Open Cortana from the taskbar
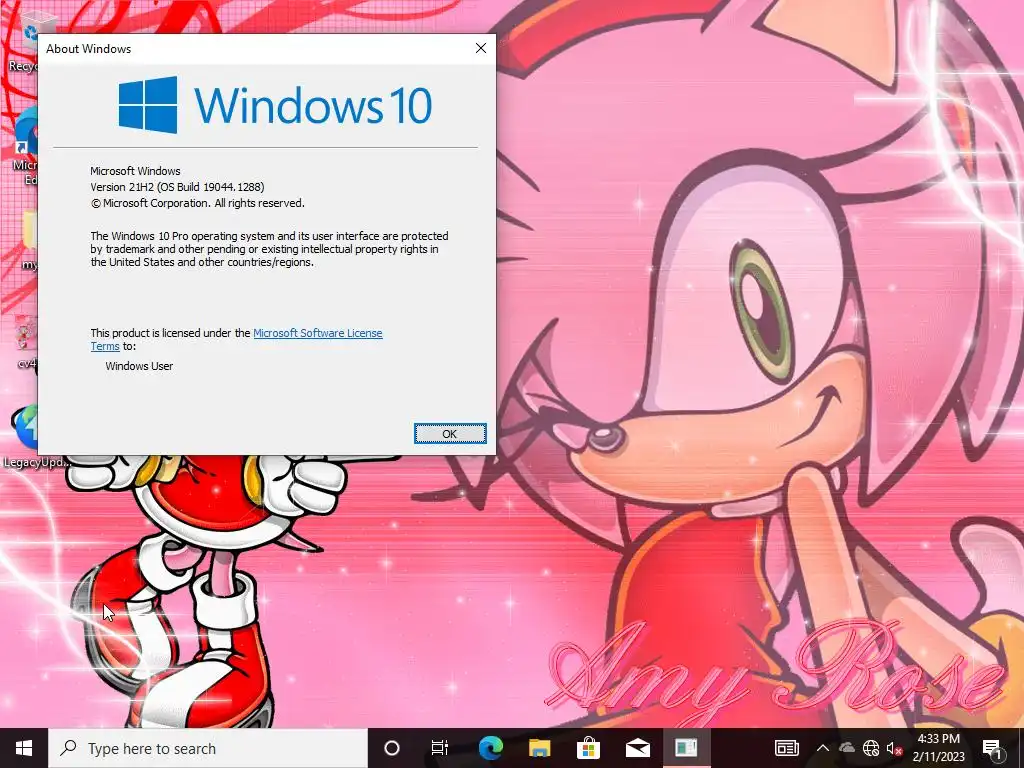This screenshot has width=1024, height=768. click(392, 748)
